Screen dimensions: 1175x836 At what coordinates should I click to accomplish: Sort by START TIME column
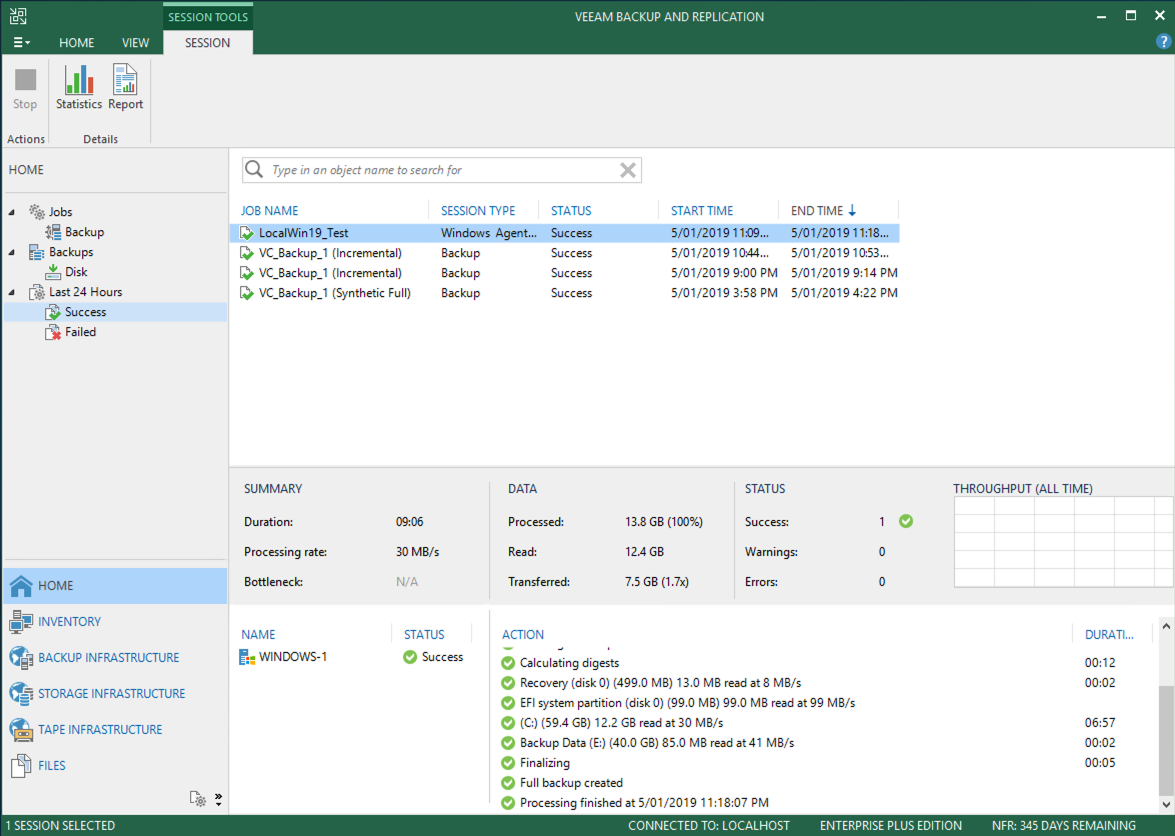click(702, 210)
